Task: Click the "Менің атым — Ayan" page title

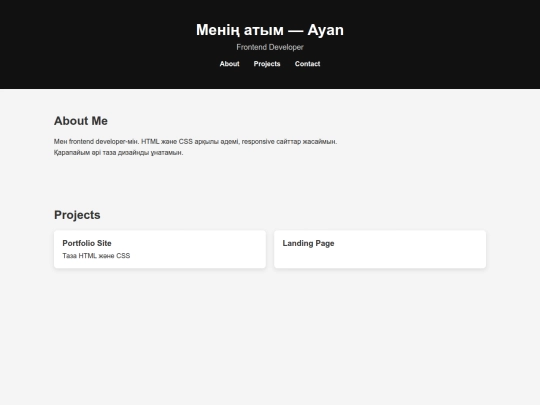Action: (x=270, y=30)
